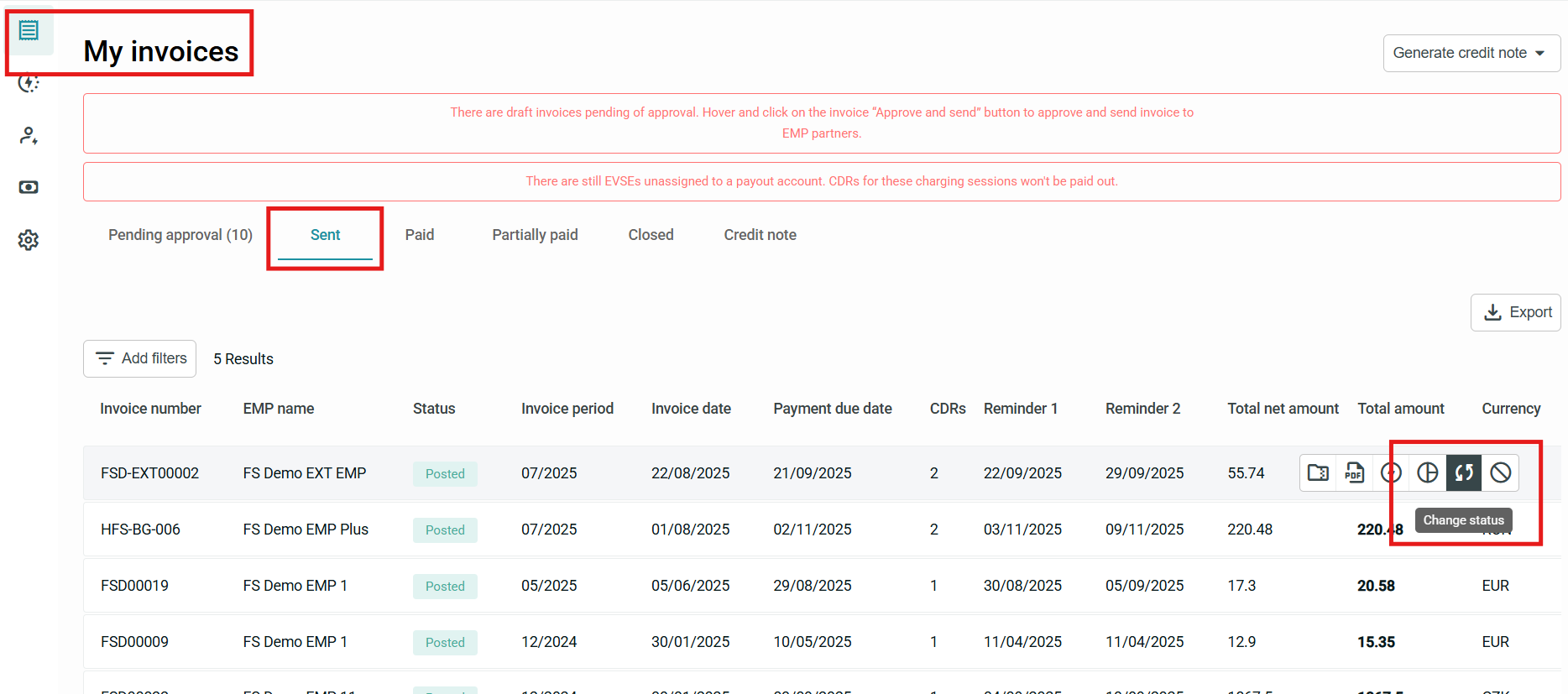Select invoice number FSD00009

134,642
